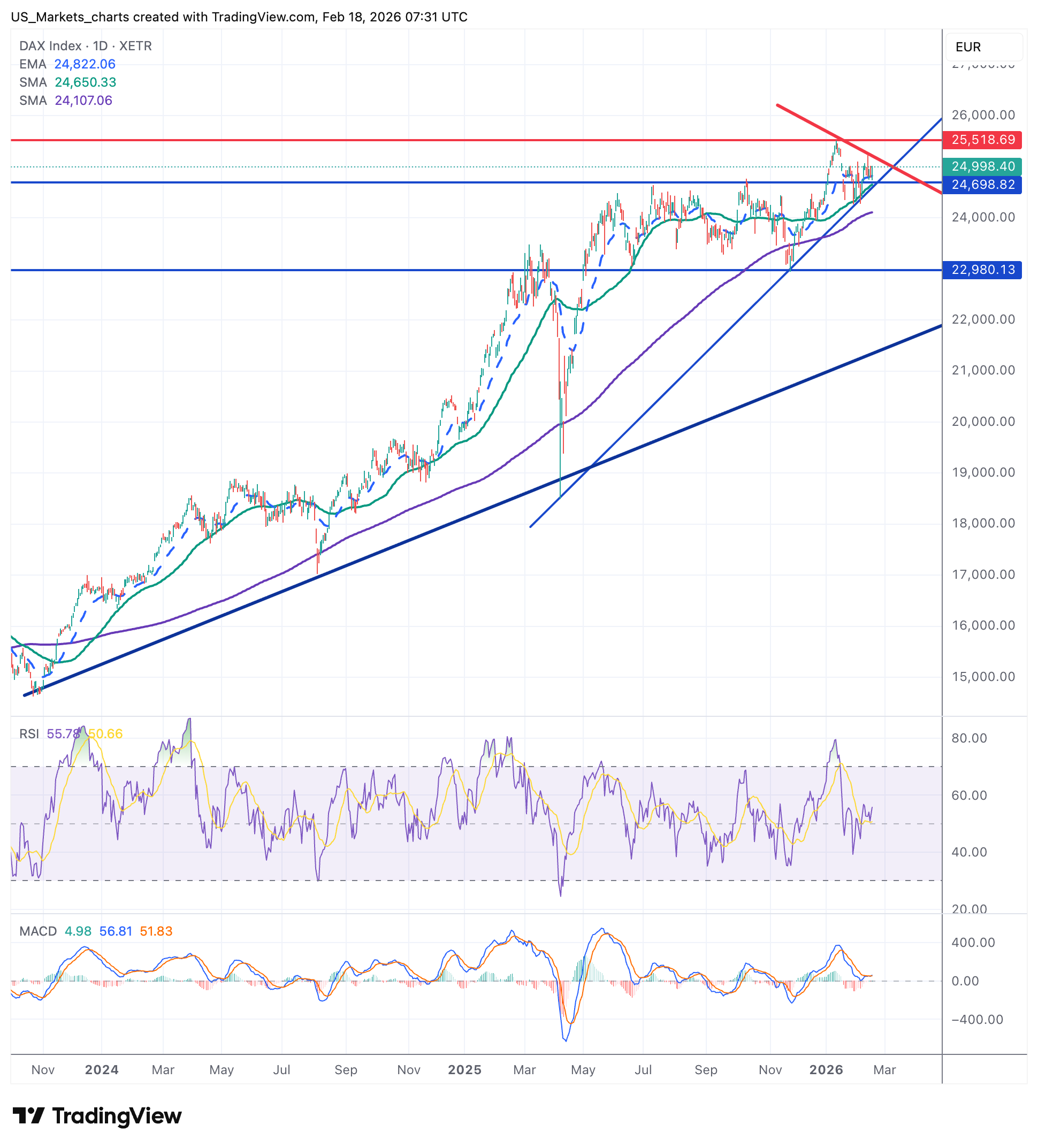Select the blue 22,980.13 support label
Image resolution: width=1038 pixels, height=1148 pixels.
[x=982, y=270]
